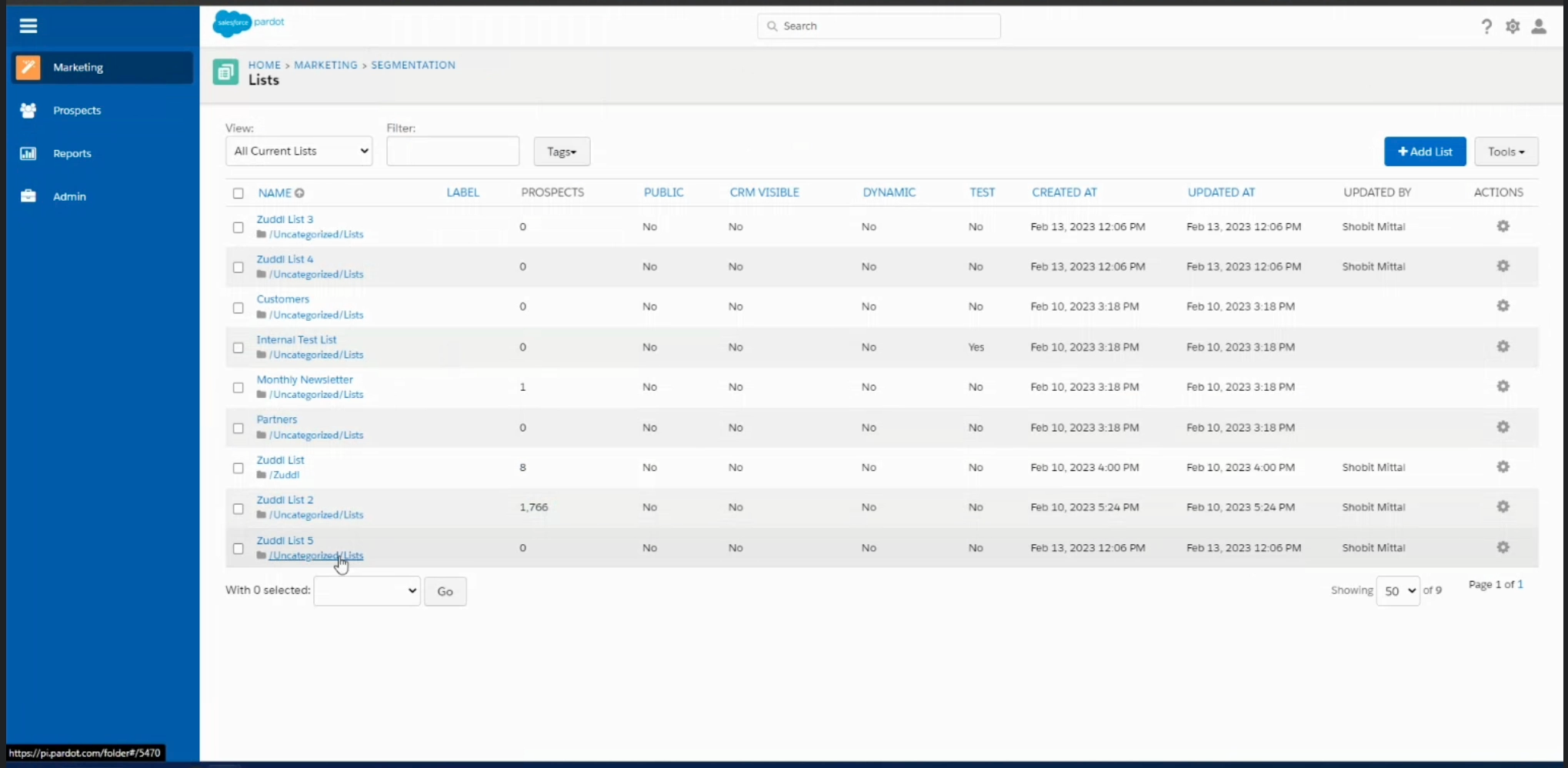Tick the select-all checkbox in header
The height and width of the screenshot is (768, 1568).
239,193
